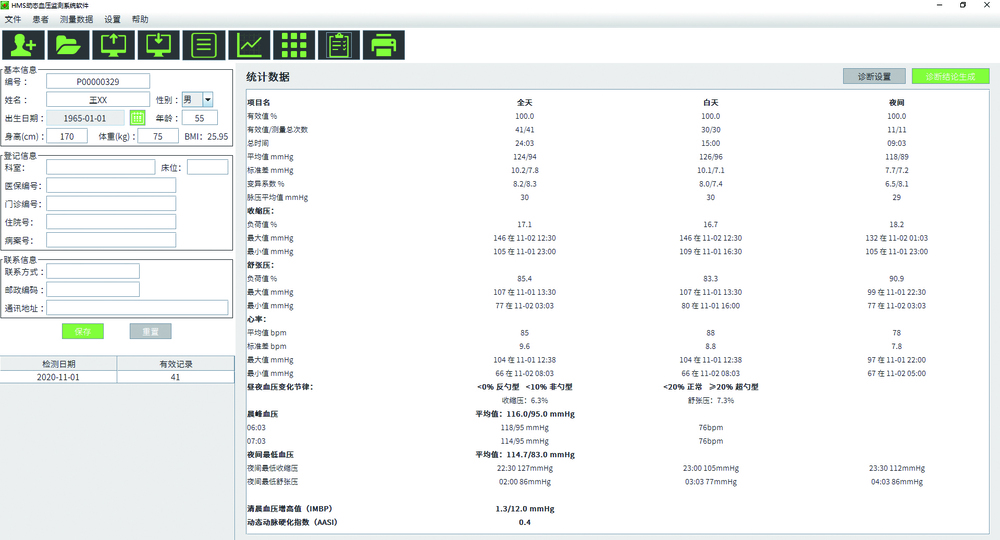Click the upload-to-monitor toolbar icon

112,45
